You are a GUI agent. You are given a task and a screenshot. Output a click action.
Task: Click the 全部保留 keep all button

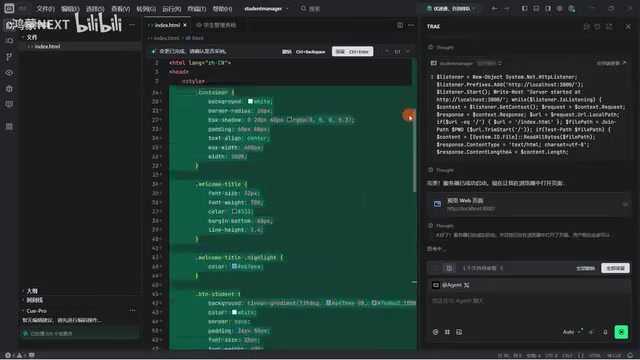point(616,268)
